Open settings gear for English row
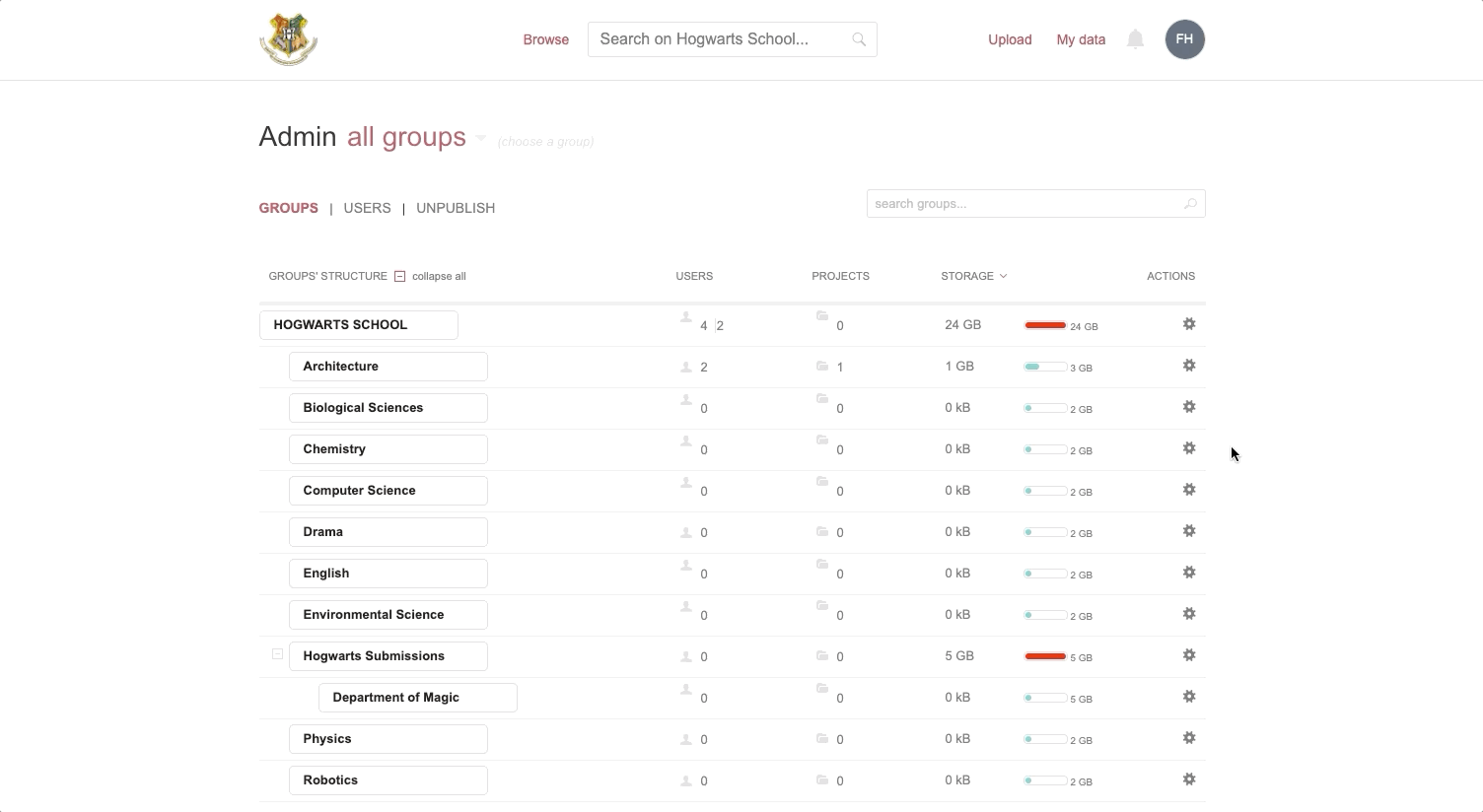 pos(1189,573)
